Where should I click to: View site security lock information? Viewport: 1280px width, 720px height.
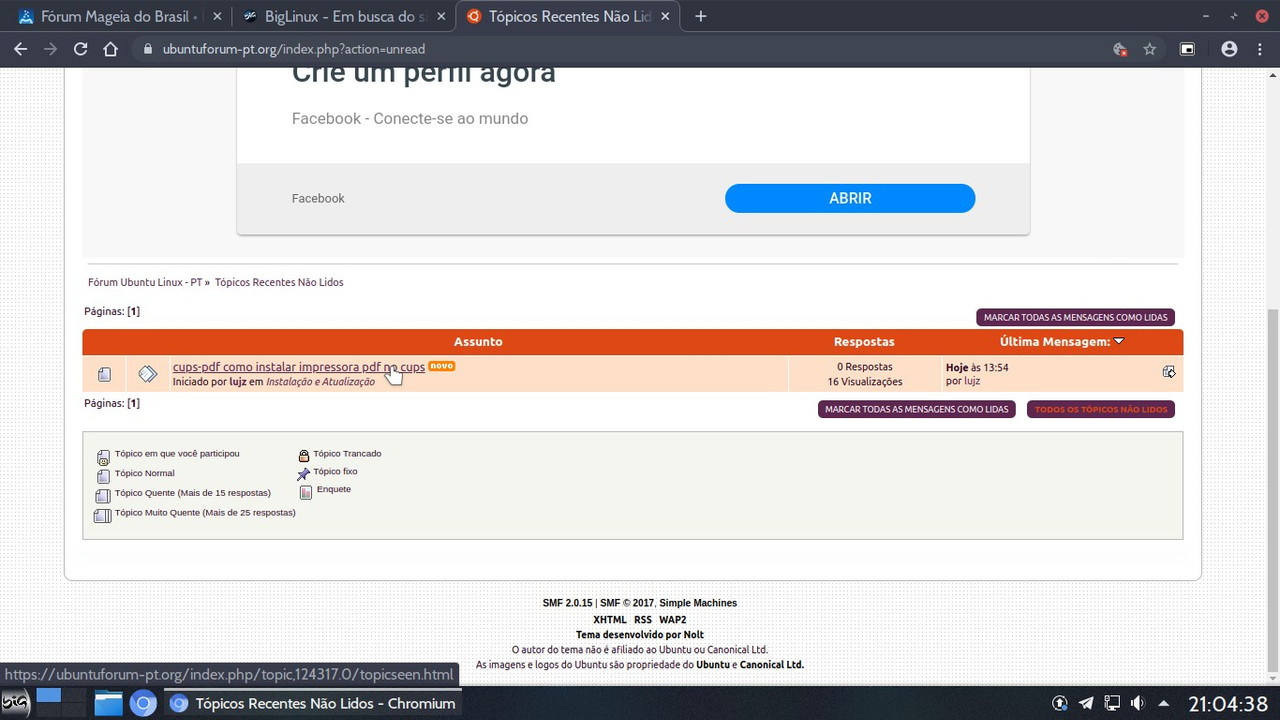(x=148, y=49)
